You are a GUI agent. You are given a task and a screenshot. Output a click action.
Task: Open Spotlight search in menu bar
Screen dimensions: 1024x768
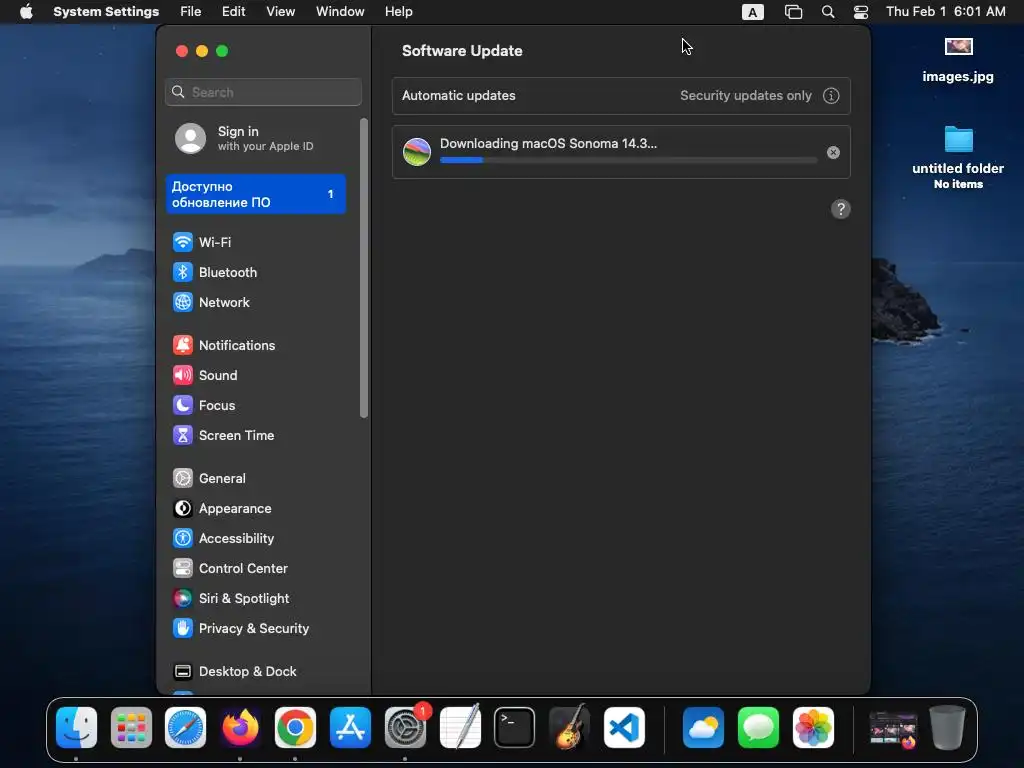click(827, 12)
